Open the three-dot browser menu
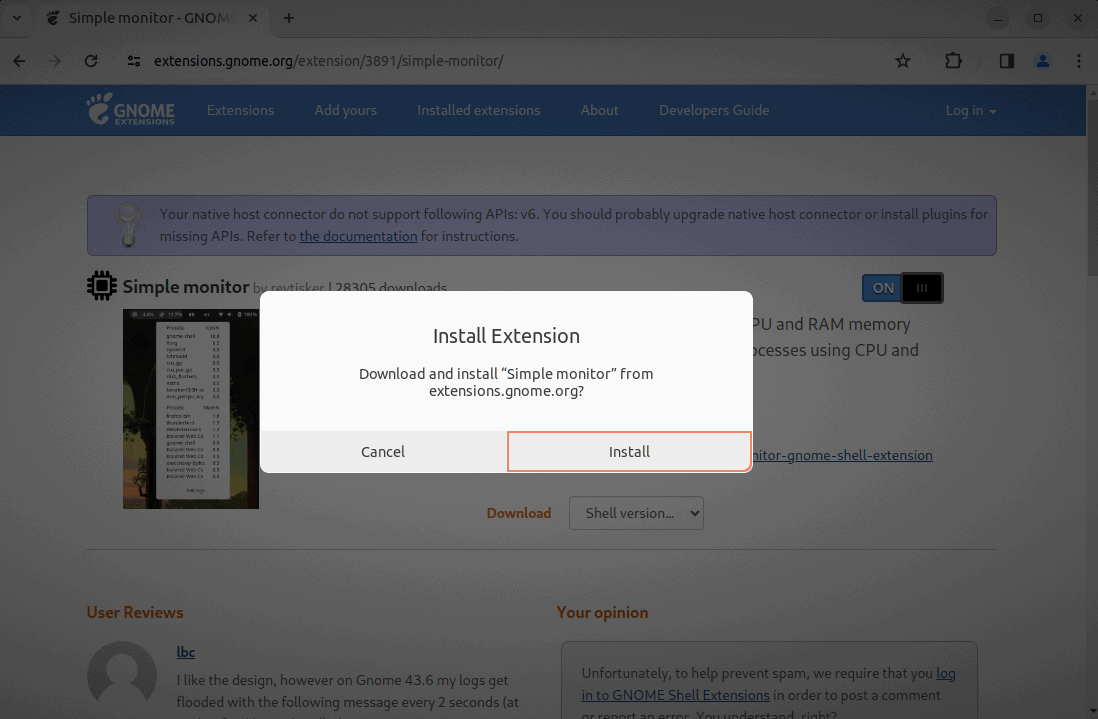1098x719 pixels. 1078,61
